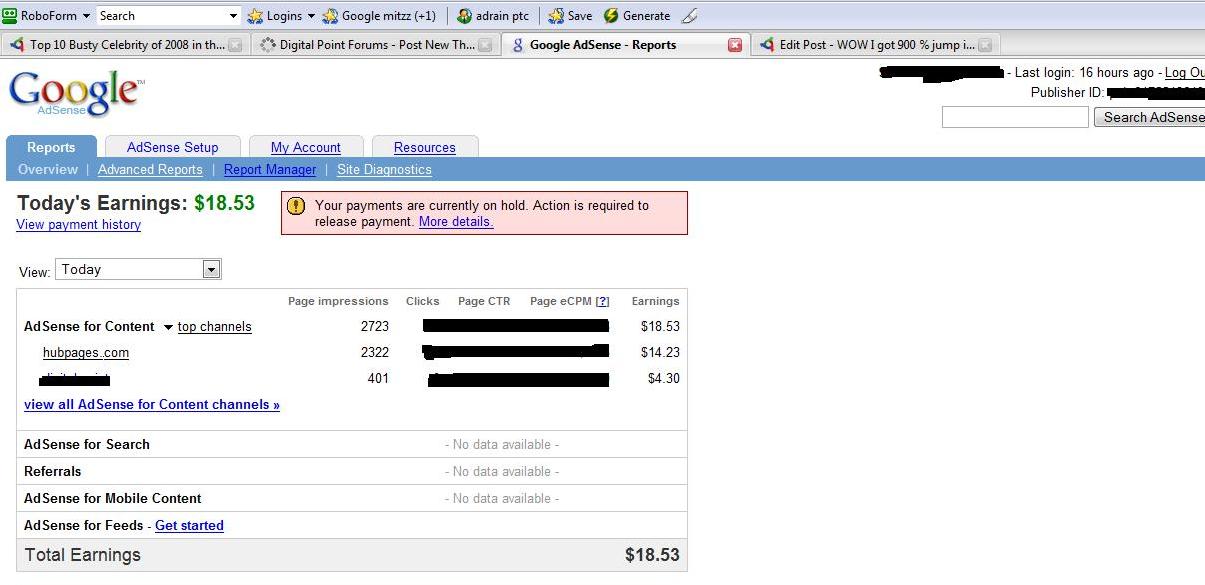Click the top channels link
The image size is (1205, 585).
click(215, 327)
